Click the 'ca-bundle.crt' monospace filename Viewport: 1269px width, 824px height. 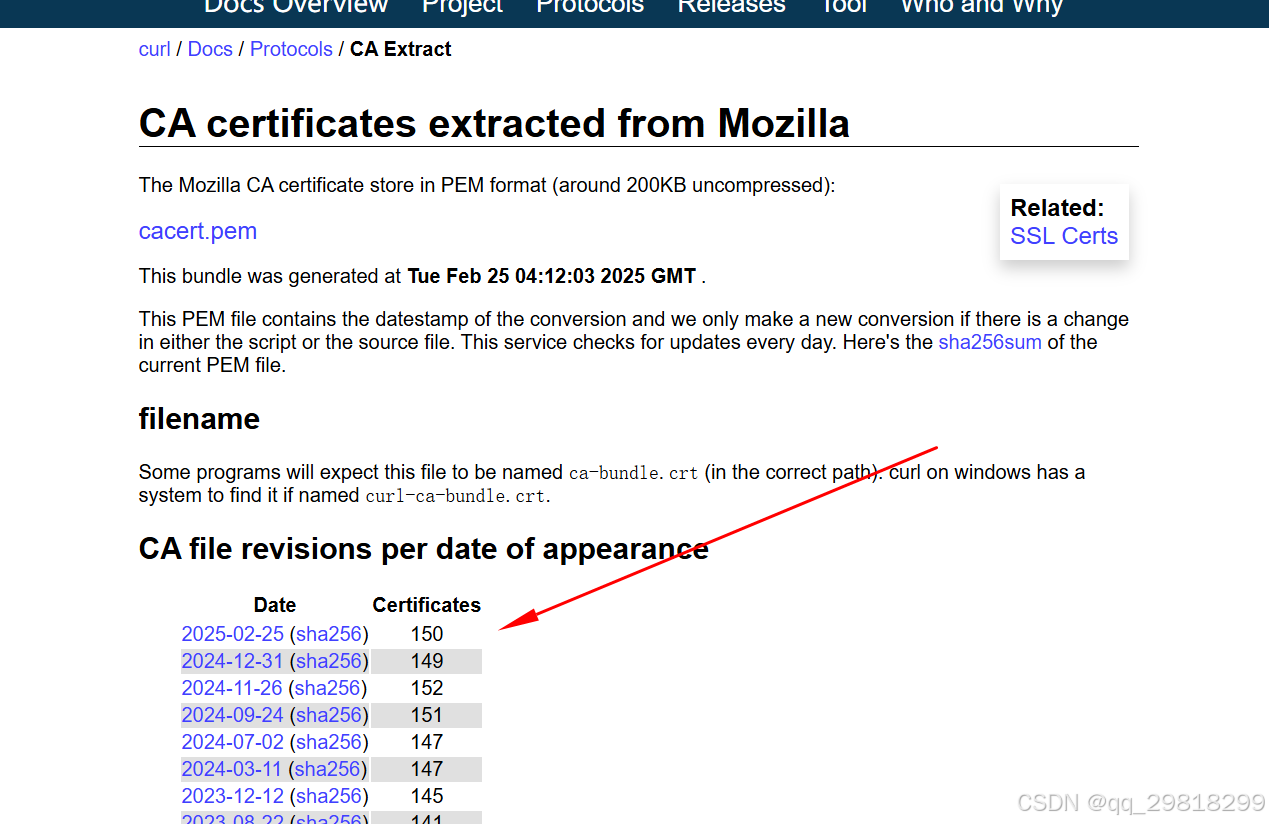(x=634, y=472)
